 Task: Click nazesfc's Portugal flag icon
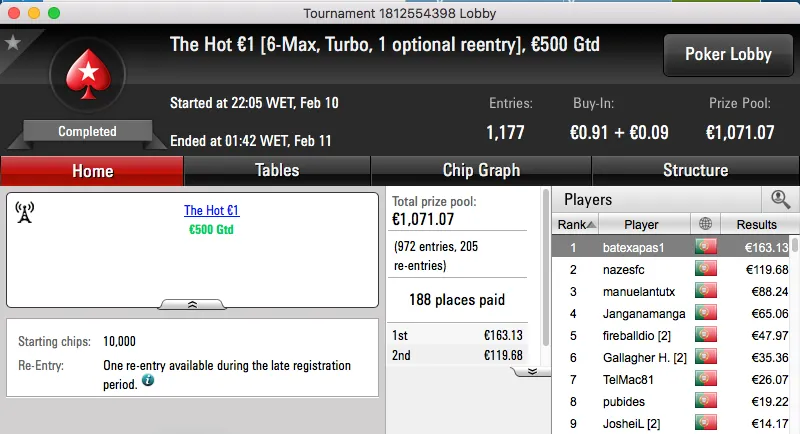point(705,269)
